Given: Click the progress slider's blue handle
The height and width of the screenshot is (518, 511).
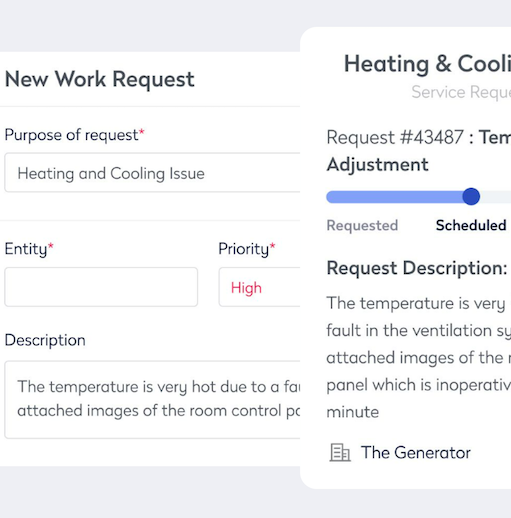Looking at the screenshot, I should click(x=471, y=196).
